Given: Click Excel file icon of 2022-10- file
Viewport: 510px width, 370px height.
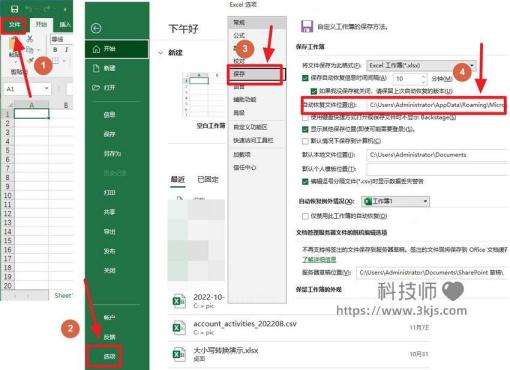Looking at the screenshot, I should tap(179, 301).
